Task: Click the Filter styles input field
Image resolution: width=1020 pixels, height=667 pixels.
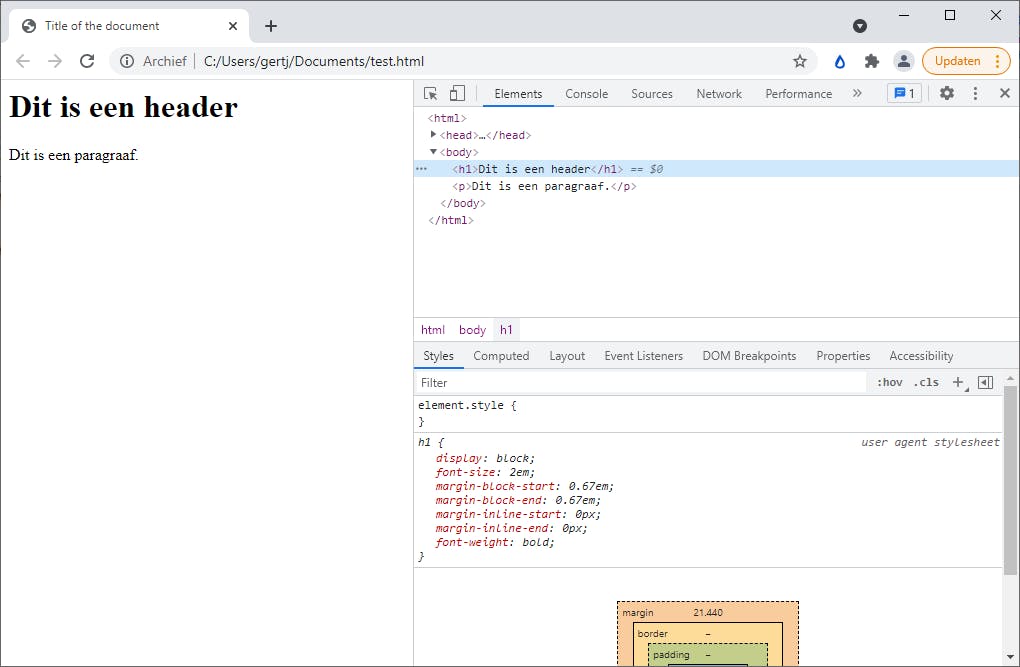Action: [x=640, y=382]
